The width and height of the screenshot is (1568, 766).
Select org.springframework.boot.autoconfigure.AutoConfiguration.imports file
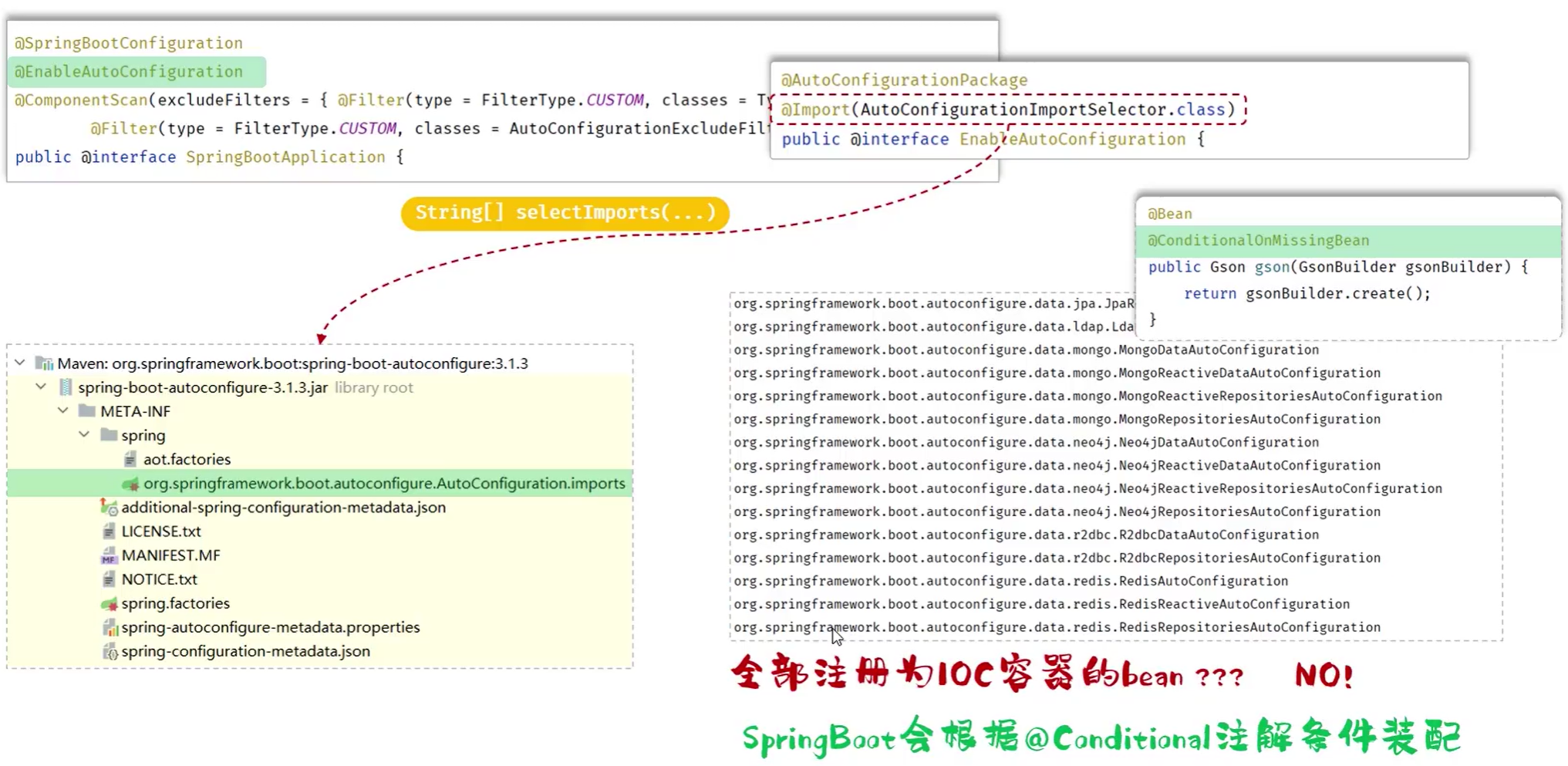384,483
